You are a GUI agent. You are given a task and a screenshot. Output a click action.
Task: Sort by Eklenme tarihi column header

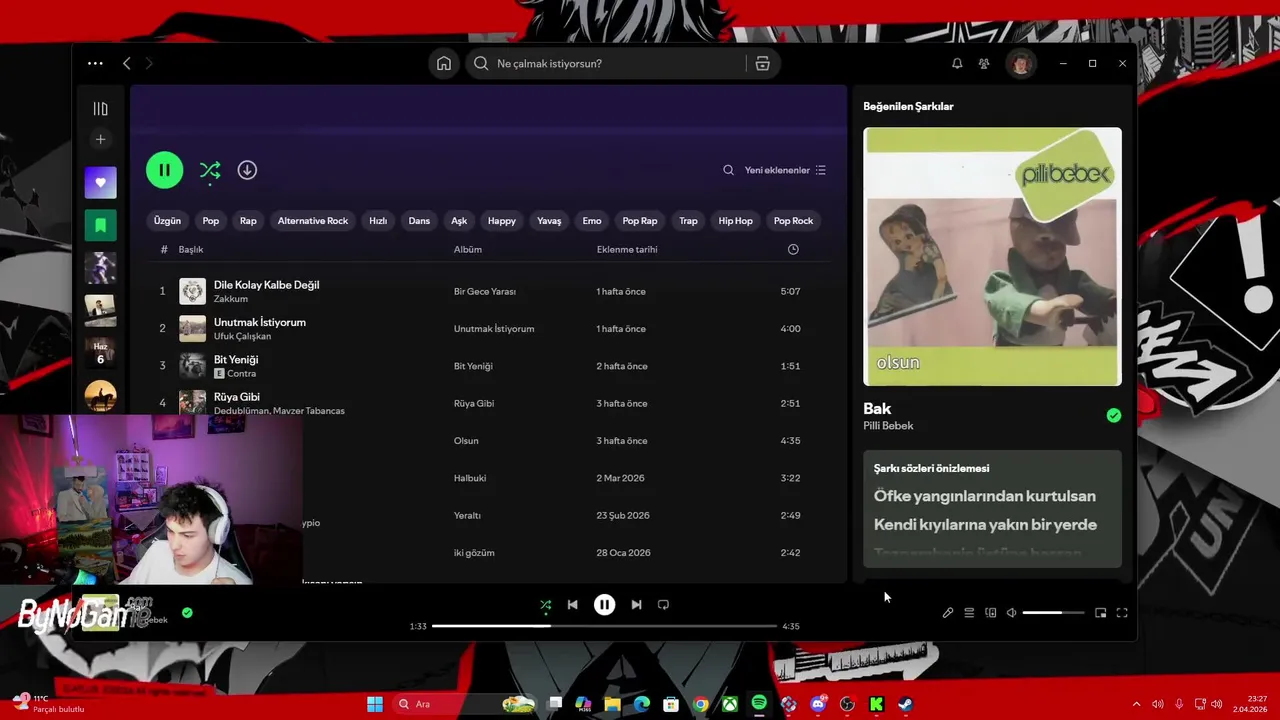(x=627, y=250)
